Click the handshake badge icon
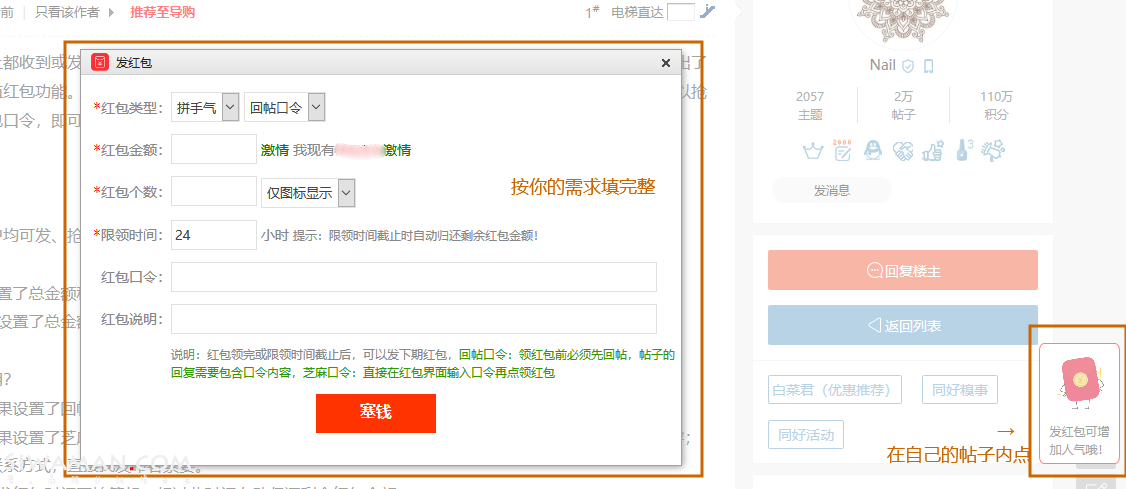 pyautogui.click(x=903, y=151)
